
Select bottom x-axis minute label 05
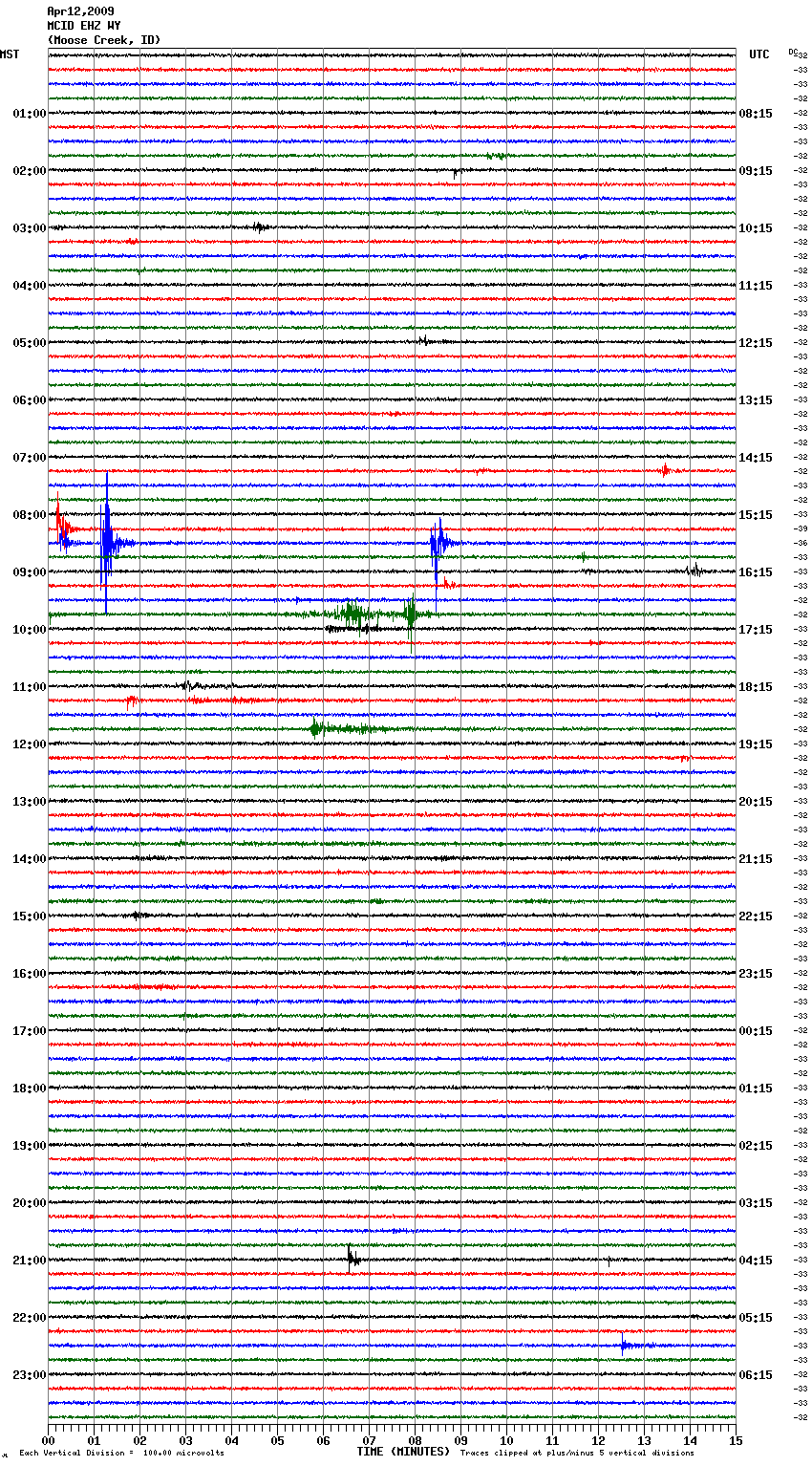pos(278,1440)
